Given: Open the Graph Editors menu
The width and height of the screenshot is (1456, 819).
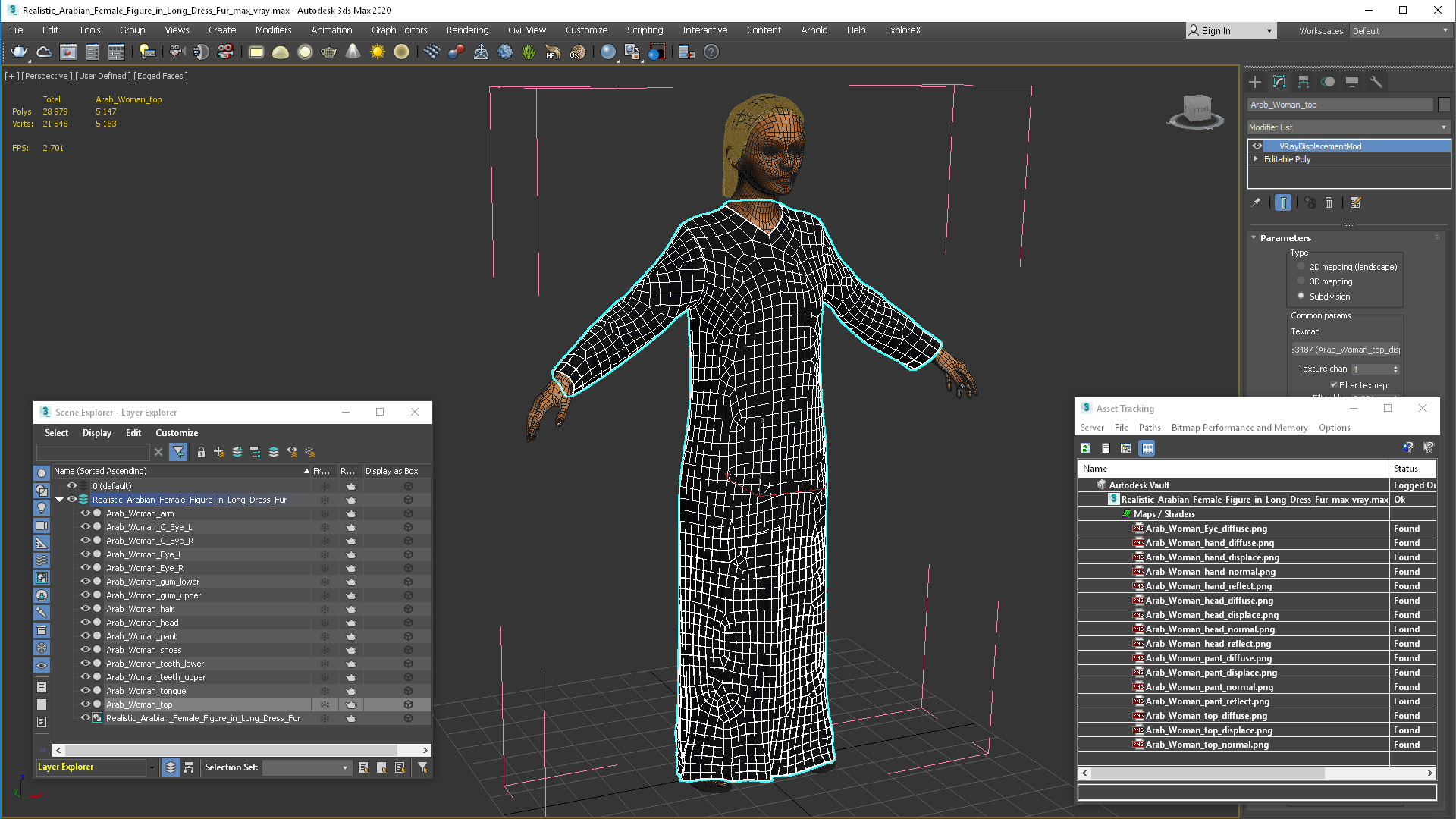Looking at the screenshot, I should click(399, 30).
